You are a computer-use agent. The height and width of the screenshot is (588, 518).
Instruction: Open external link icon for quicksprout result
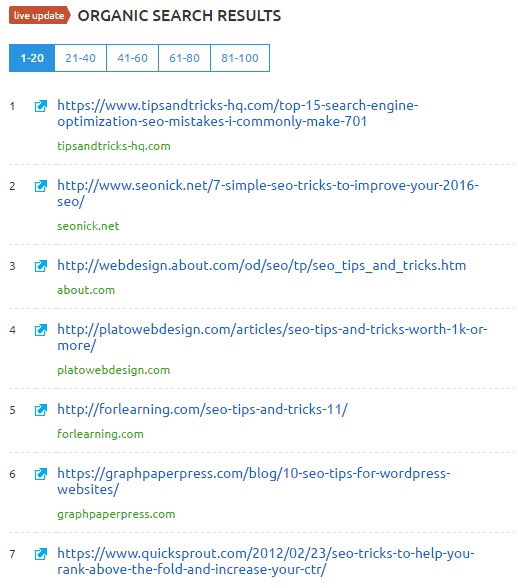click(41, 554)
